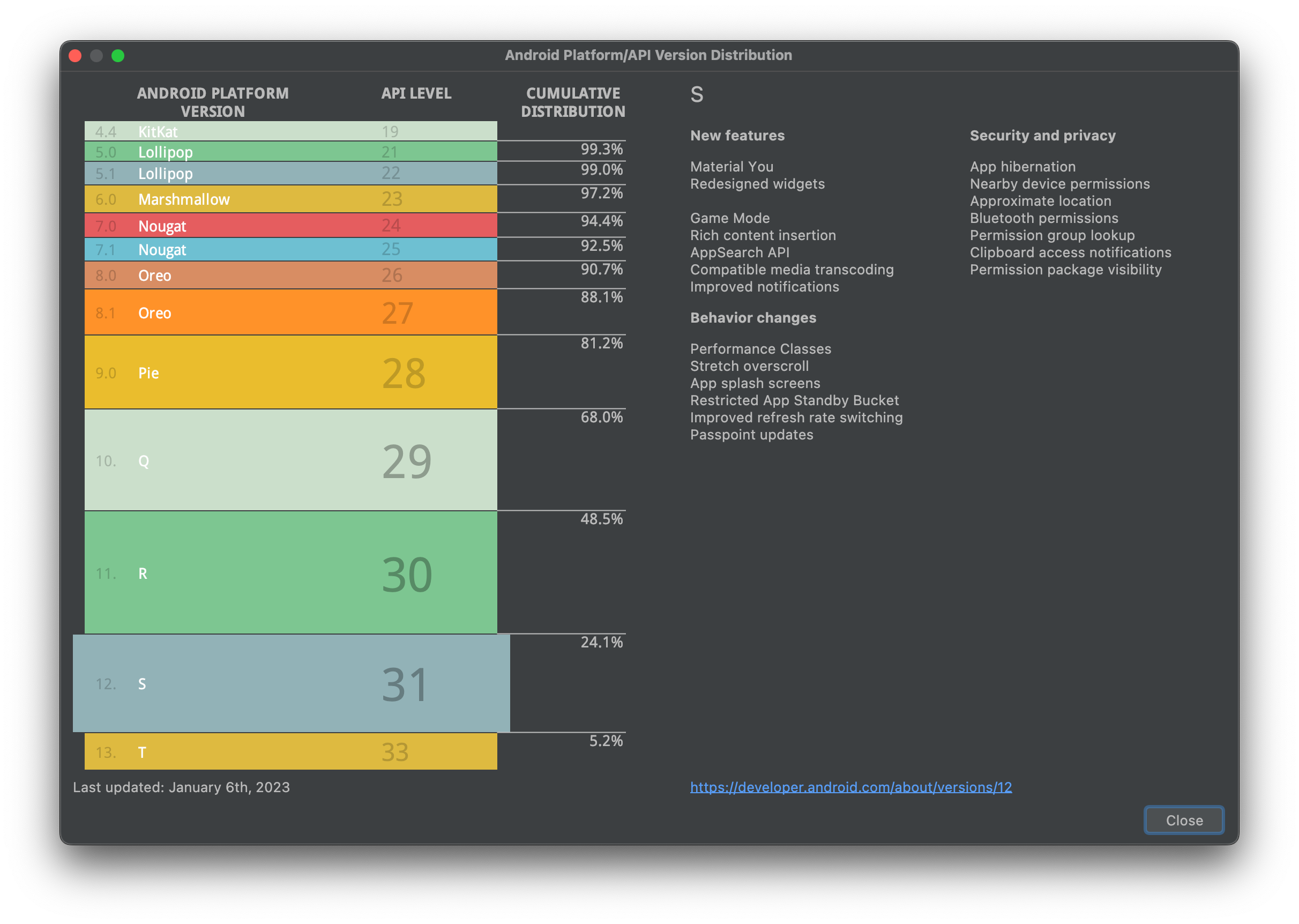The height and width of the screenshot is (924, 1299).
Task: Click the S heading in the details panel
Action: (x=697, y=94)
